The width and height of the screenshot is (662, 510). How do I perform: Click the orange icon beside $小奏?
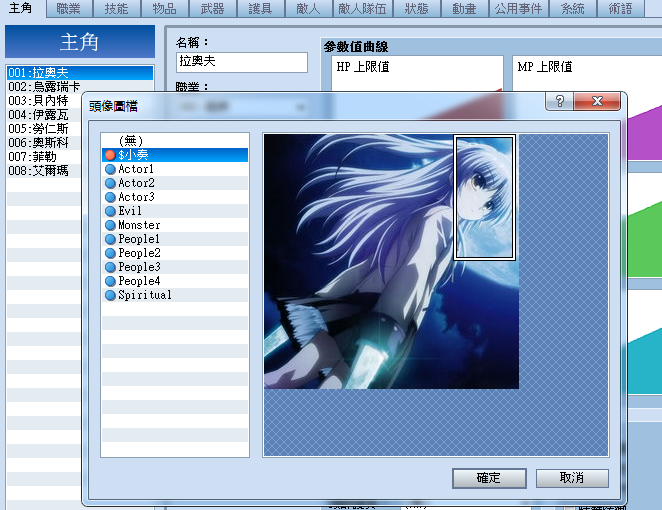point(110,155)
